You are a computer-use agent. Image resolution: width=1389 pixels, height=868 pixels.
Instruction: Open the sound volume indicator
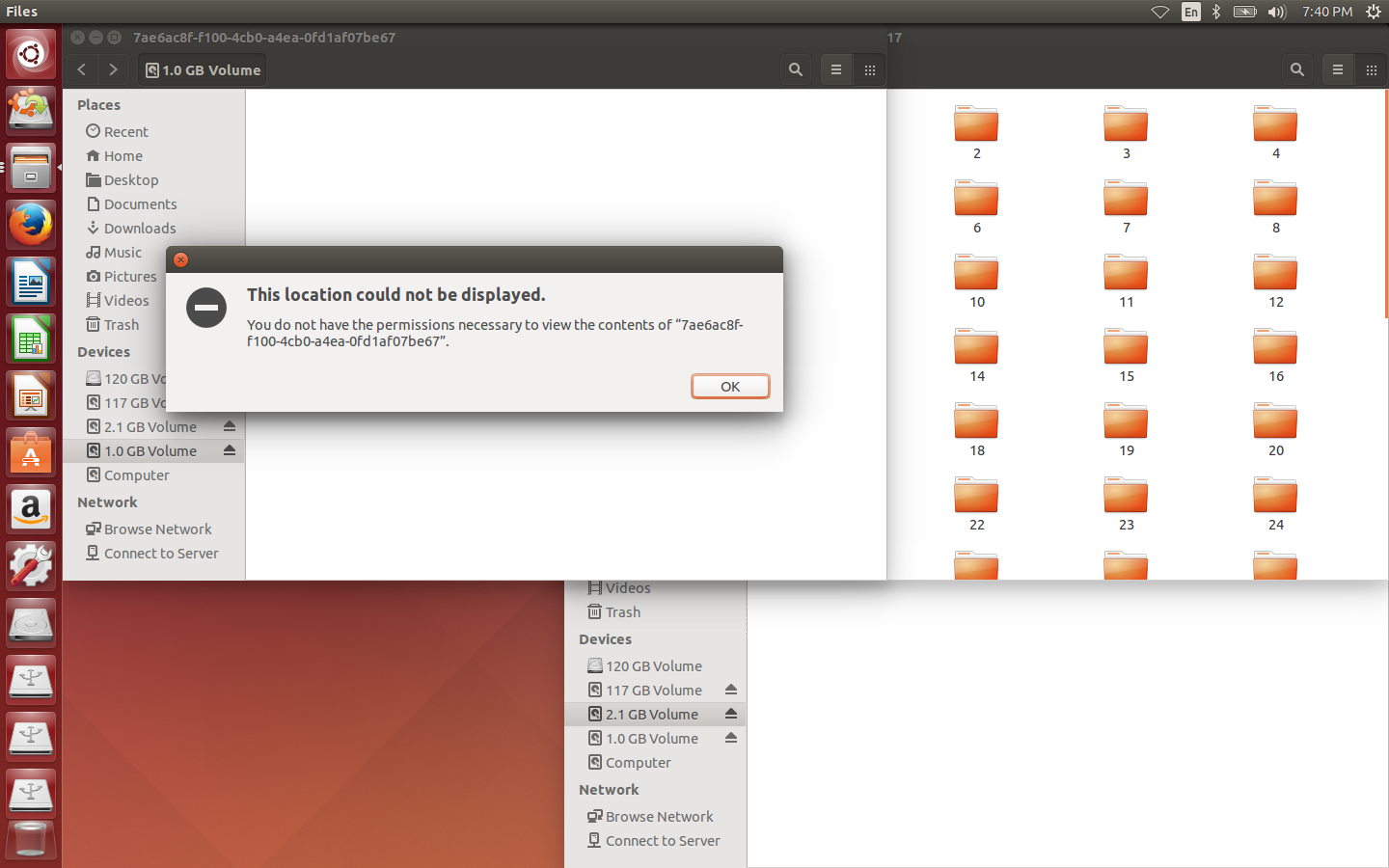(x=1277, y=12)
